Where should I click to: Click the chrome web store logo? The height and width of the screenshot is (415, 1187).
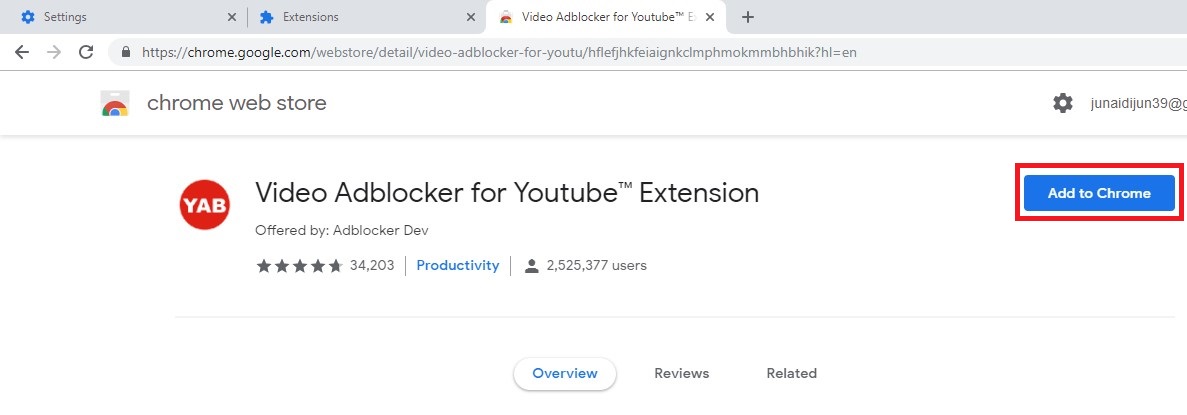(115, 103)
